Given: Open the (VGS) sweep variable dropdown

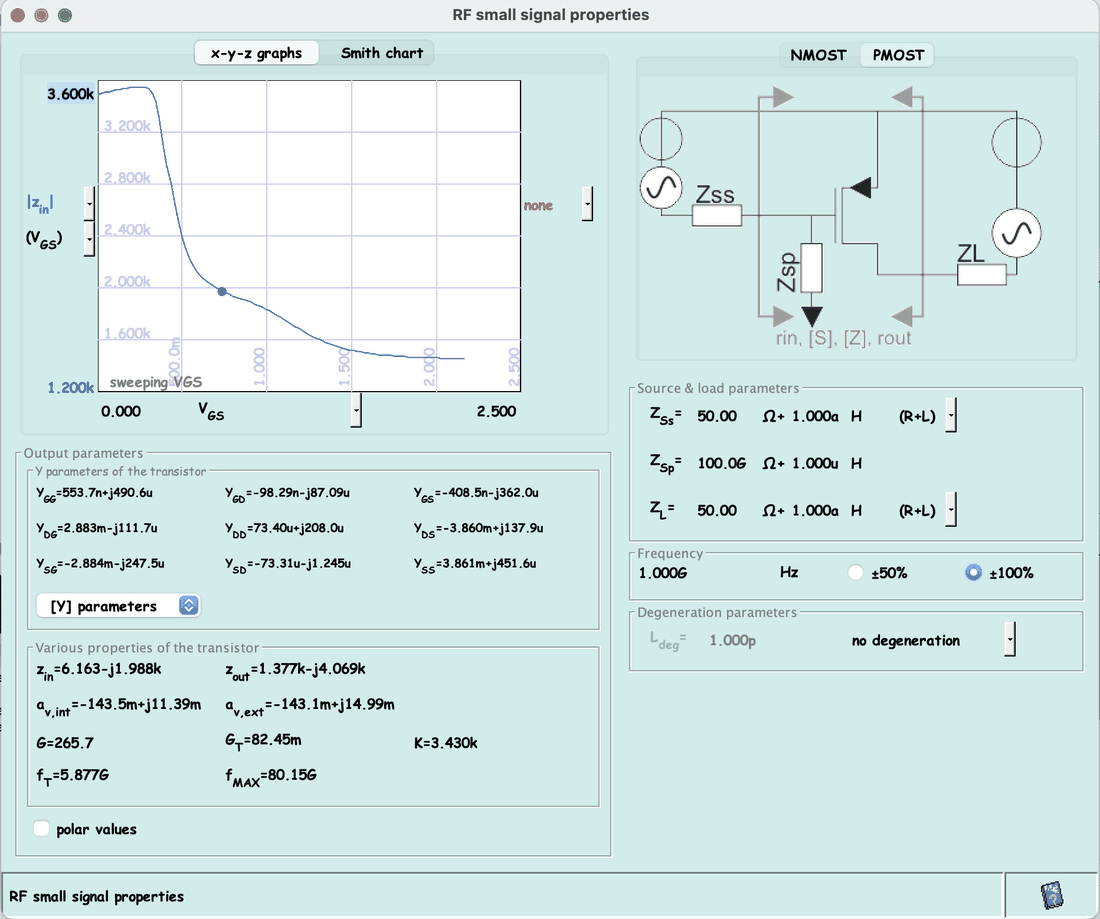Looking at the screenshot, I should (x=89, y=239).
